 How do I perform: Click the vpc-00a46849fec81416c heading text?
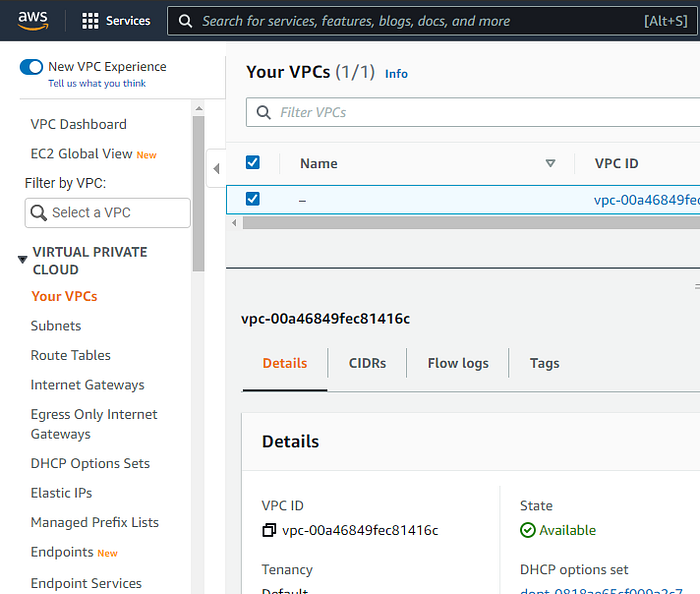(x=325, y=319)
